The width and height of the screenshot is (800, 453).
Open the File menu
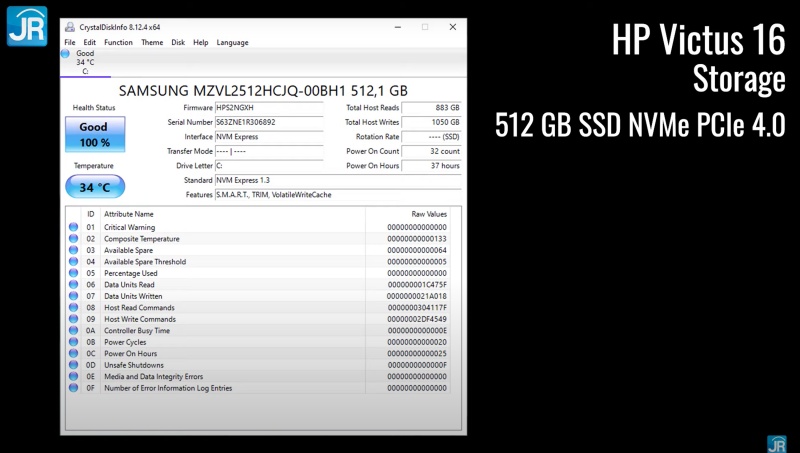click(x=69, y=43)
